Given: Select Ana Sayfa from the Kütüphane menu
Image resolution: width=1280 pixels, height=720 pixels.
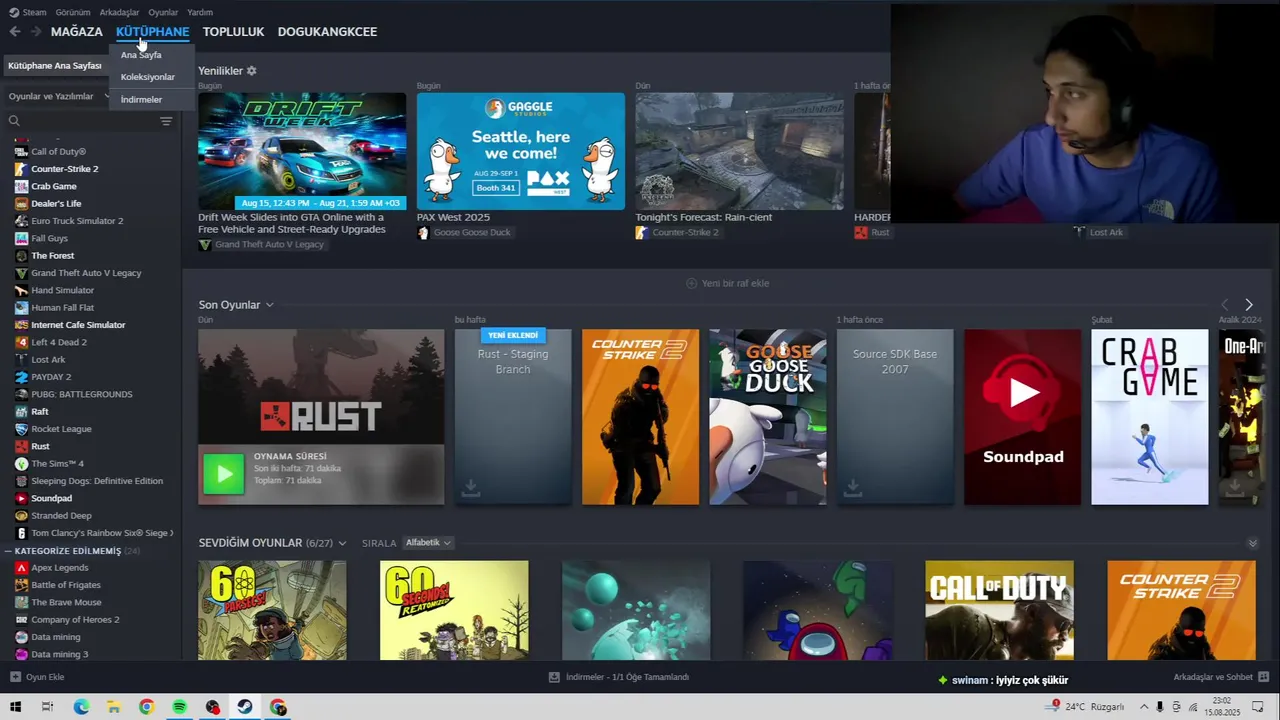Looking at the screenshot, I should tap(141, 55).
